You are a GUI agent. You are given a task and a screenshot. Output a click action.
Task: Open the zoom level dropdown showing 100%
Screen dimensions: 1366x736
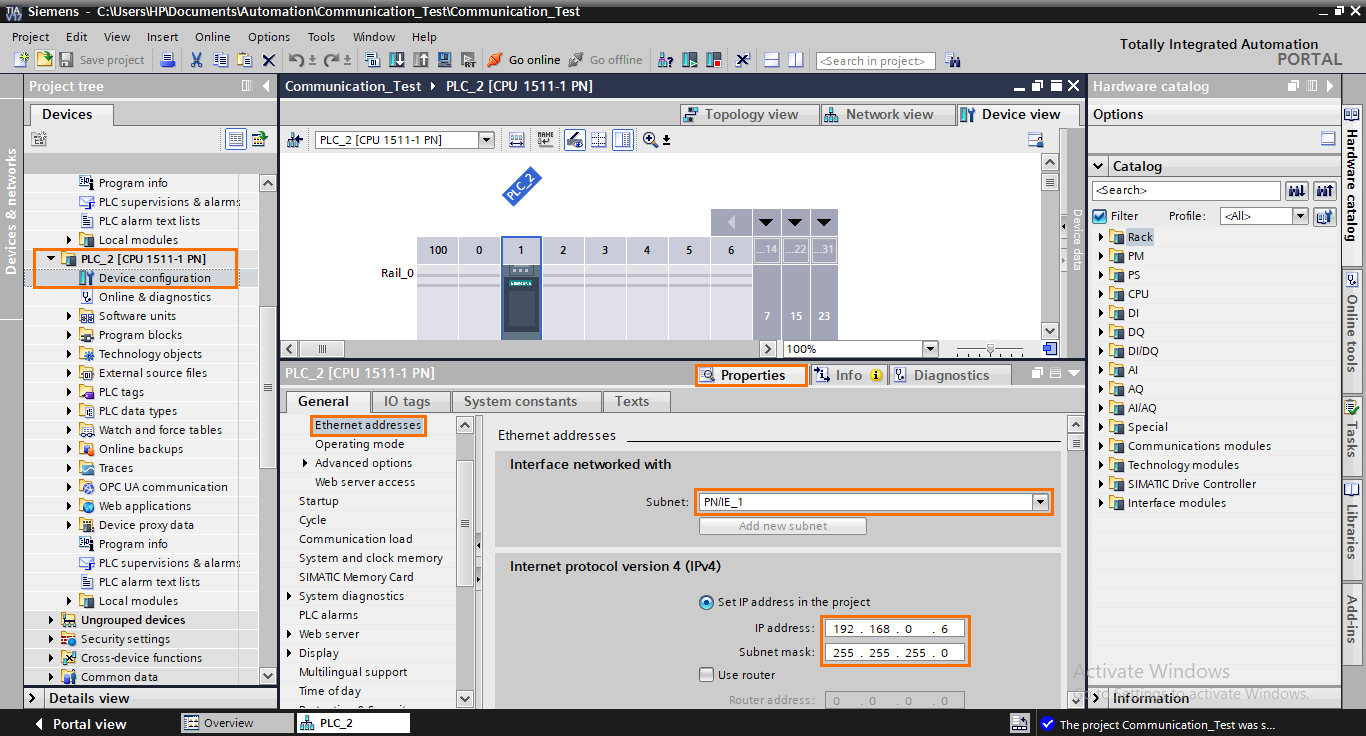(929, 348)
